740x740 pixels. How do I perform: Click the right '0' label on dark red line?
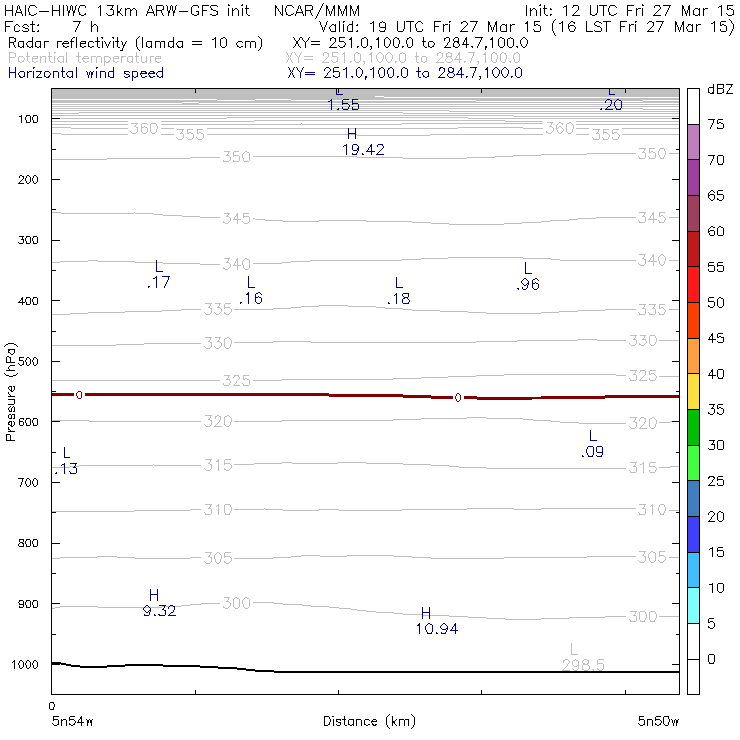(458, 398)
